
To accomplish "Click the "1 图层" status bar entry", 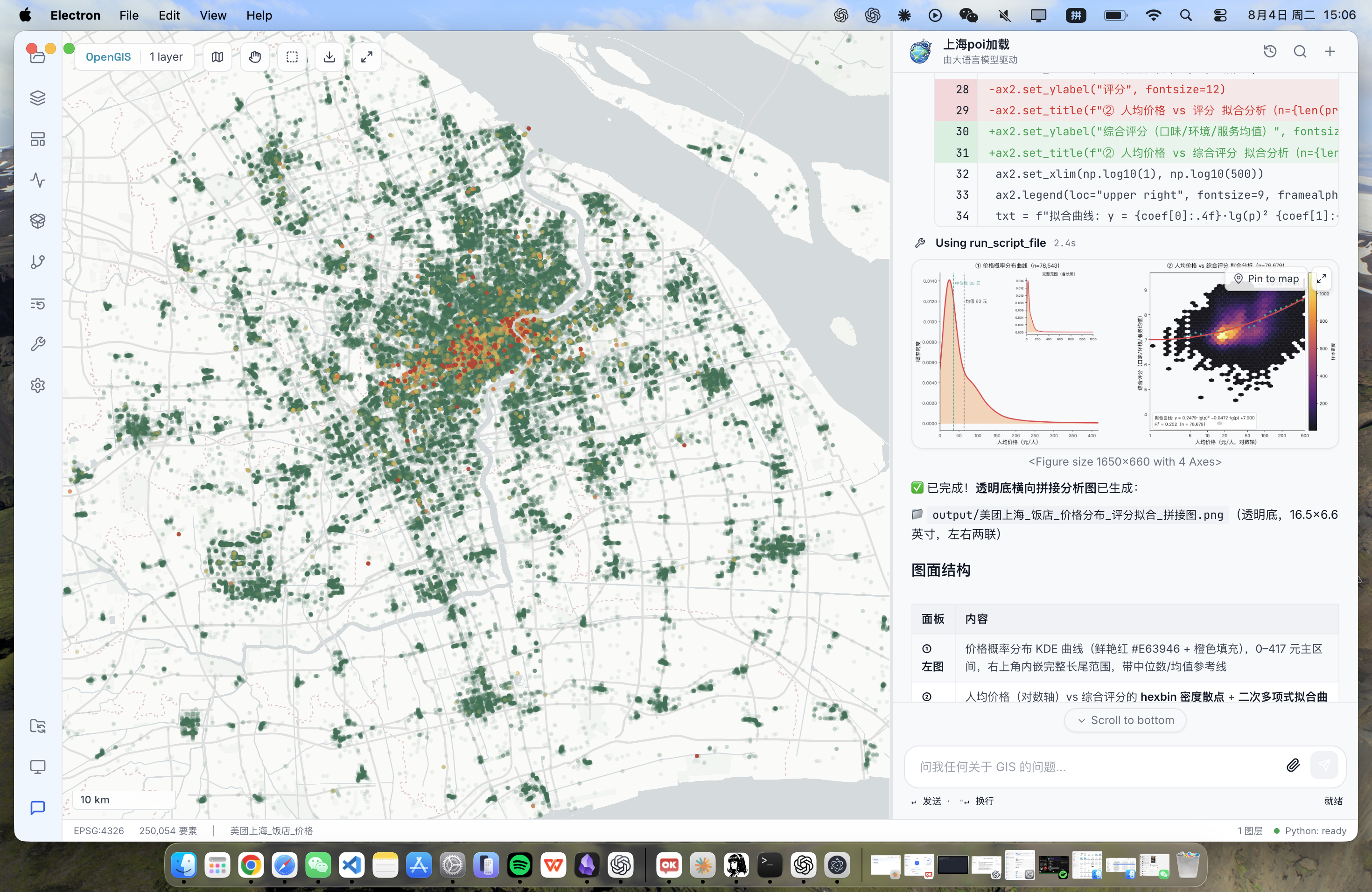I will 1250,830.
